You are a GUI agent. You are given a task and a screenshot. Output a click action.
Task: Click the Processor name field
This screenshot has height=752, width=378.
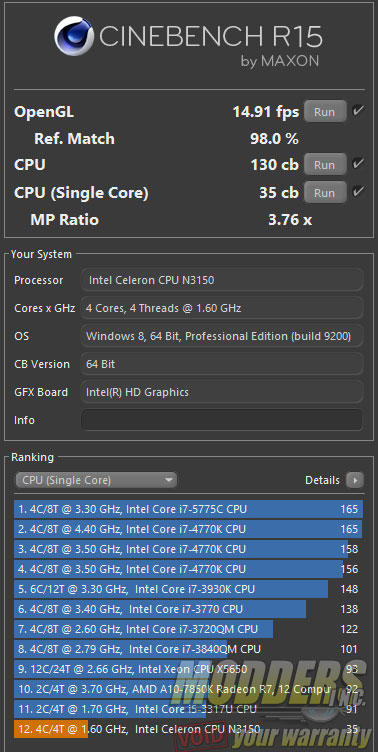(x=222, y=280)
